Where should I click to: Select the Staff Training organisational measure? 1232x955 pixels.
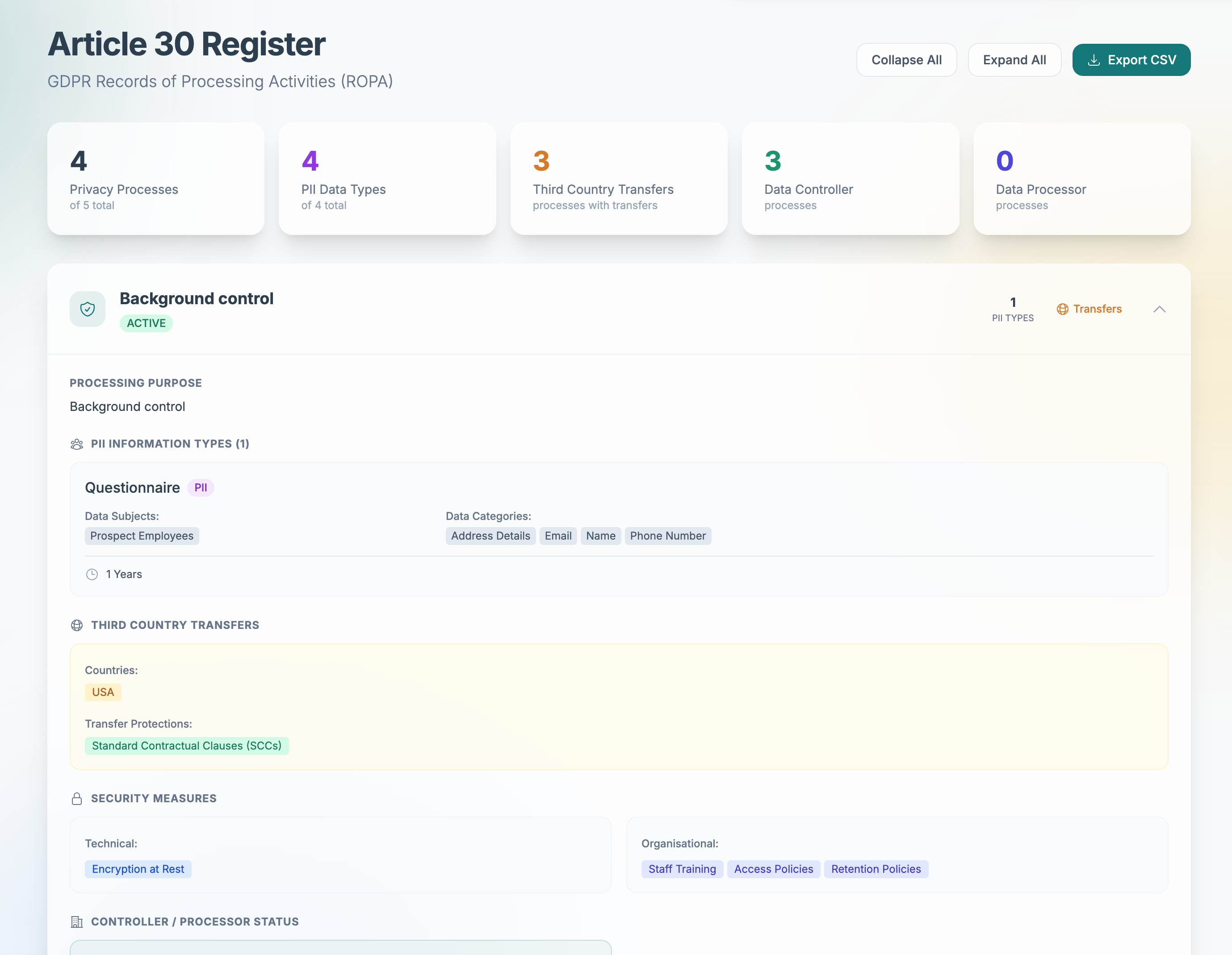coord(682,869)
